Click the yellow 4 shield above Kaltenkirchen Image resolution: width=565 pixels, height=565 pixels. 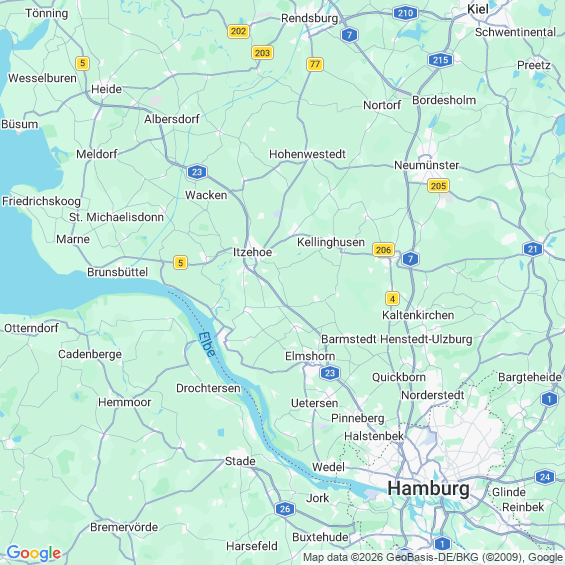[392, 299]
